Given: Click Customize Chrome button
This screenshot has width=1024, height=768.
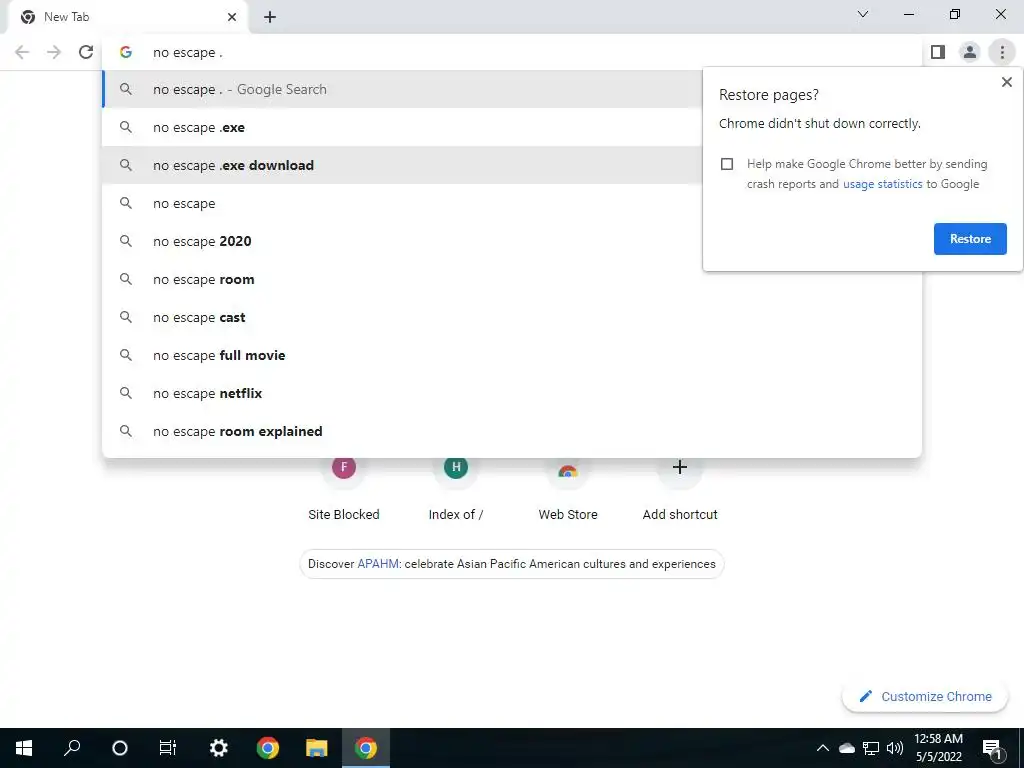Looking at the screenshot, I should [925, 696].
